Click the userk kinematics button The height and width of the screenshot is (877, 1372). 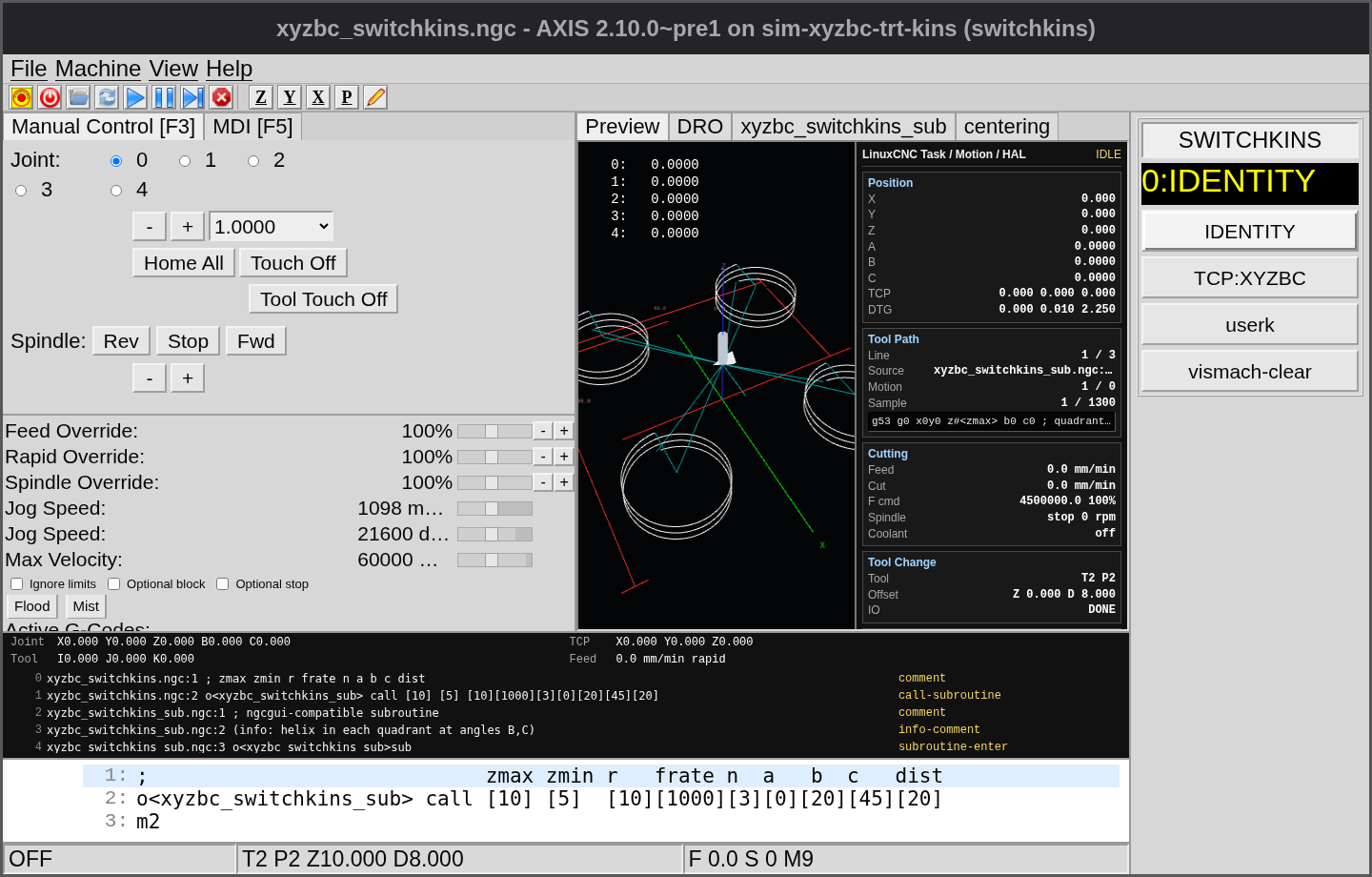click(1250, 325)
